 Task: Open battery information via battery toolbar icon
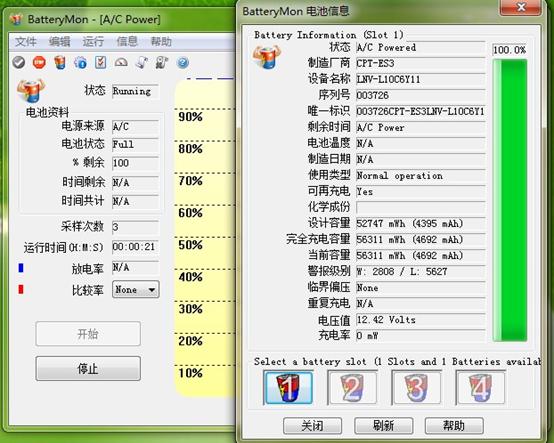point(60,63)
